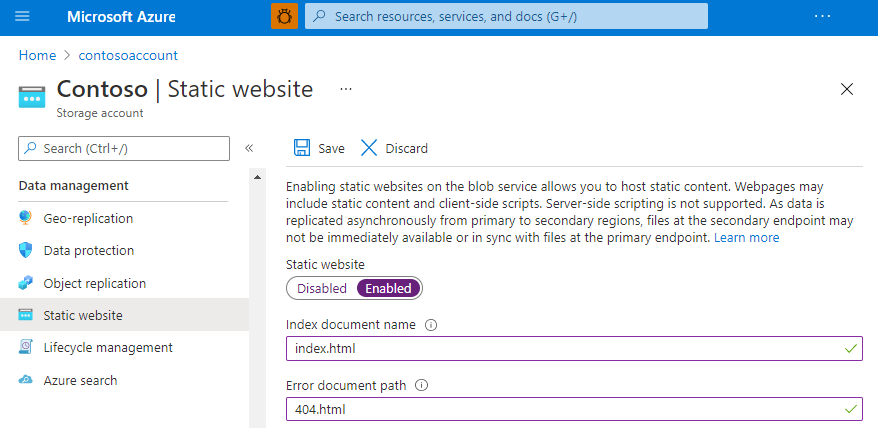The height and width of the screenshot is (428, 878).
Task: Set Static website to Disabled
Action: pos(321,288)
